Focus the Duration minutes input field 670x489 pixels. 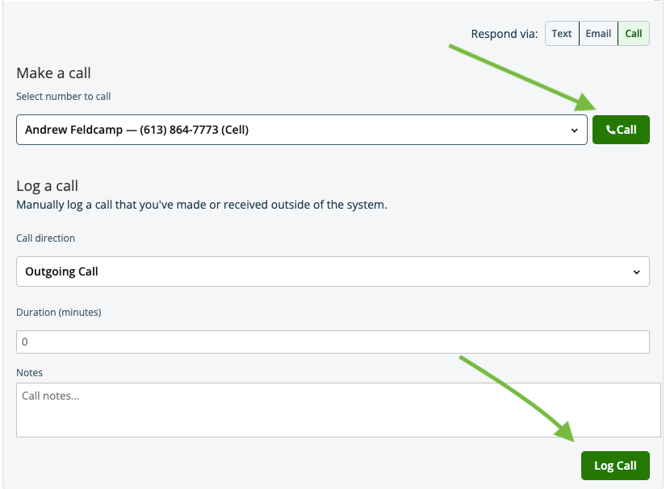333,342
